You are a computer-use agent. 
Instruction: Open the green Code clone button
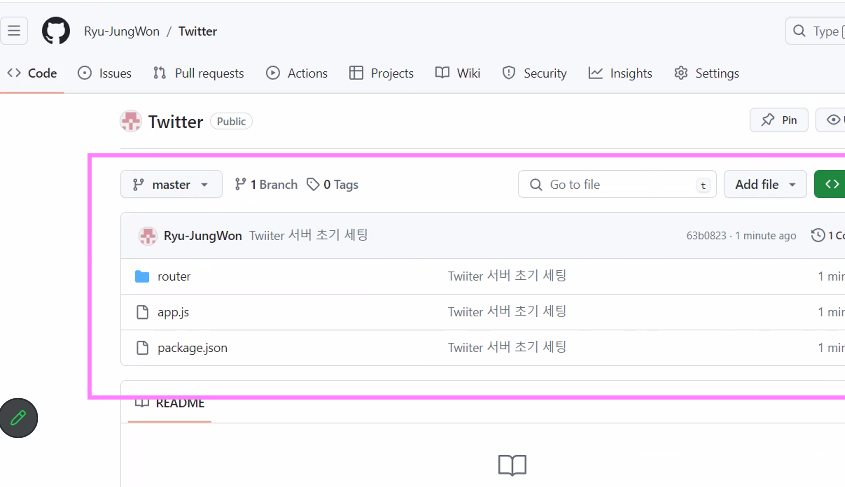tap(830, 184)
